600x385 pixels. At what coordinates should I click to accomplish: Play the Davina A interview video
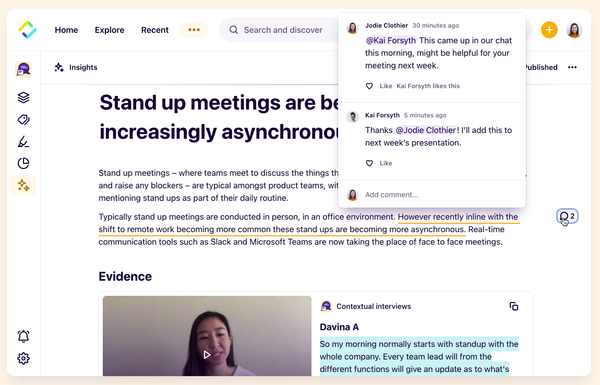[207, 355]
